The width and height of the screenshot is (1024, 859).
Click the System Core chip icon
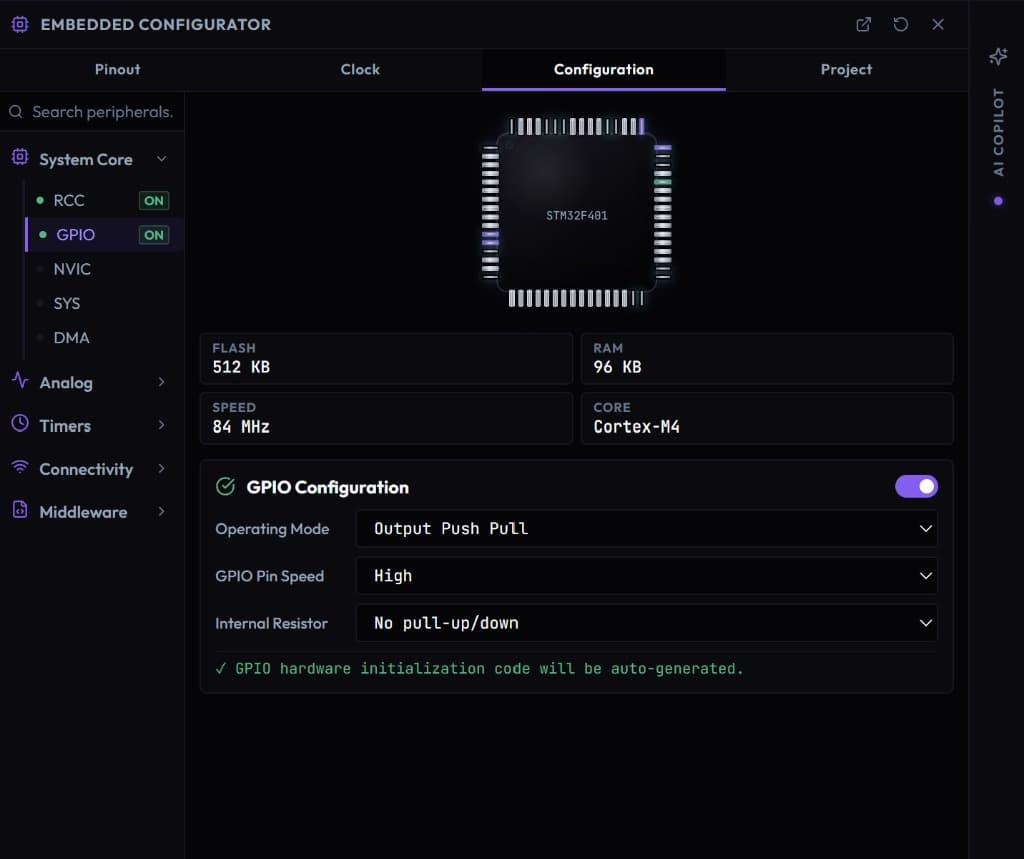[x=20, y=157]
